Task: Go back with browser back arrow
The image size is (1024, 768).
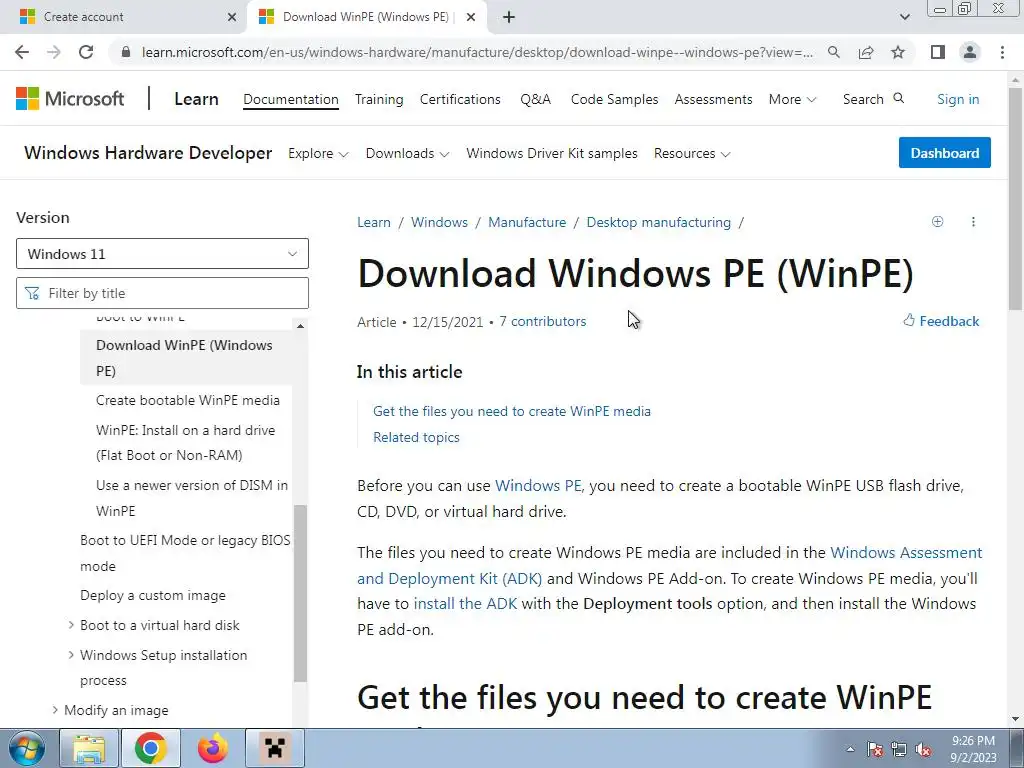Action: click(22, 52)
